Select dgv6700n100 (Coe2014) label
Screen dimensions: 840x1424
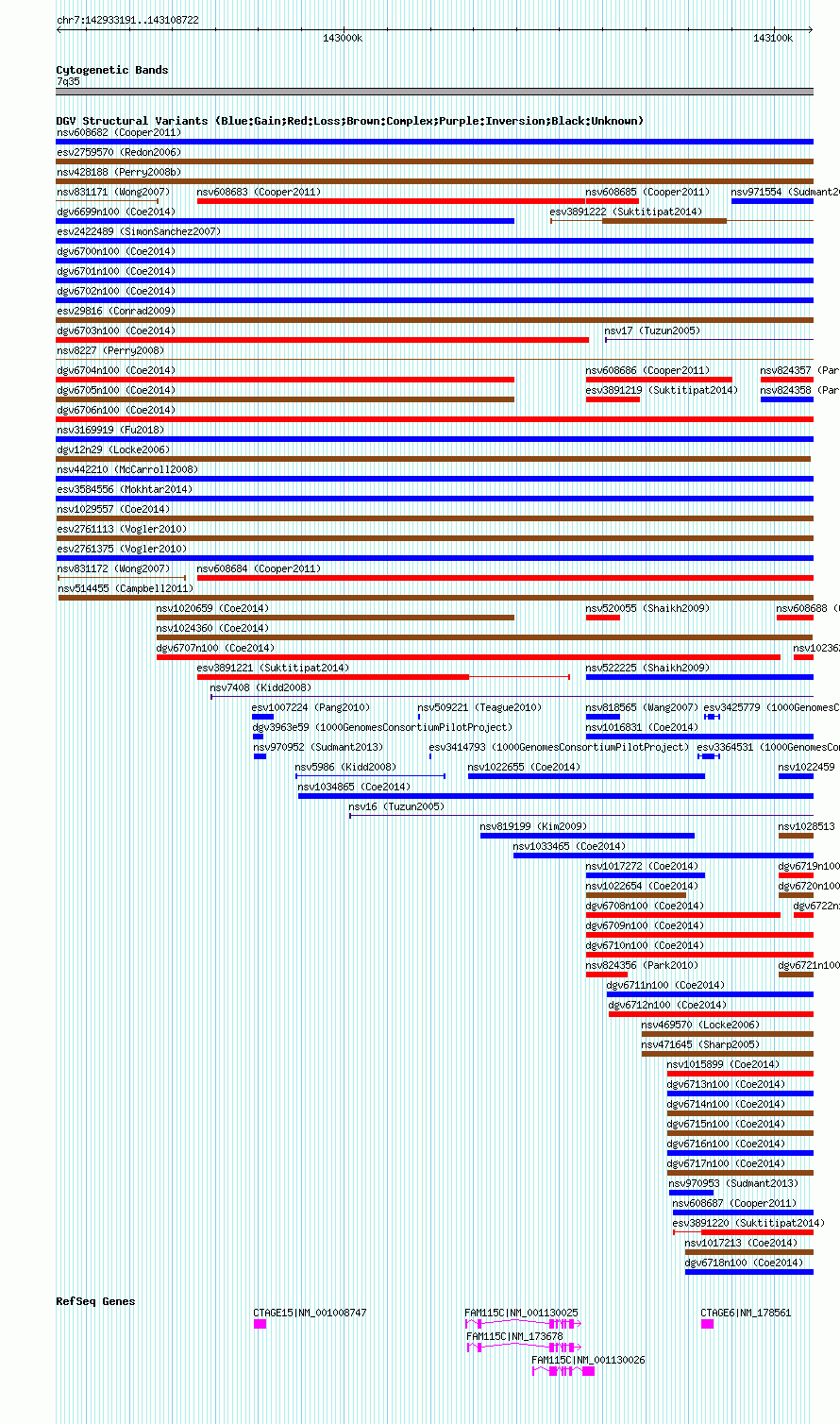[116, 251]
